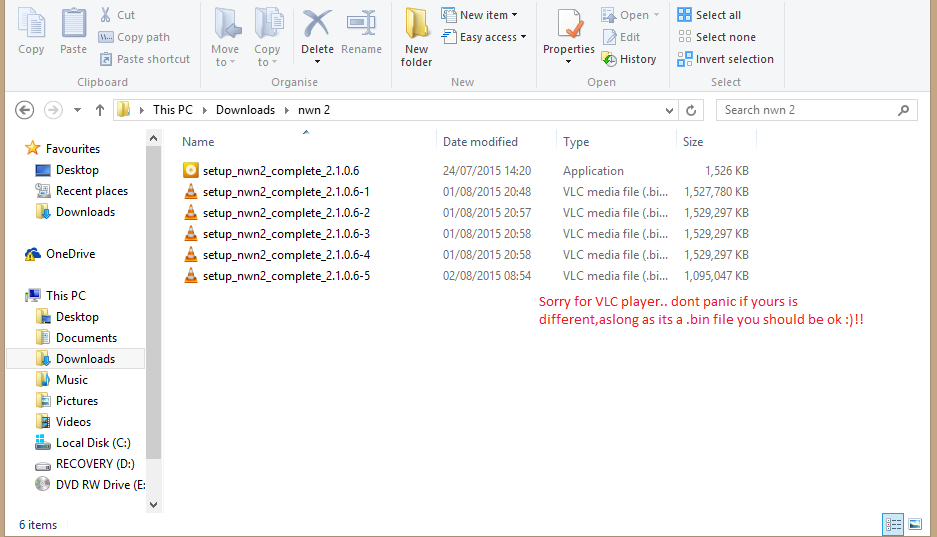Open Downloads under Favourites
This screenshot has height=537, width=937.
coord(75,211)
